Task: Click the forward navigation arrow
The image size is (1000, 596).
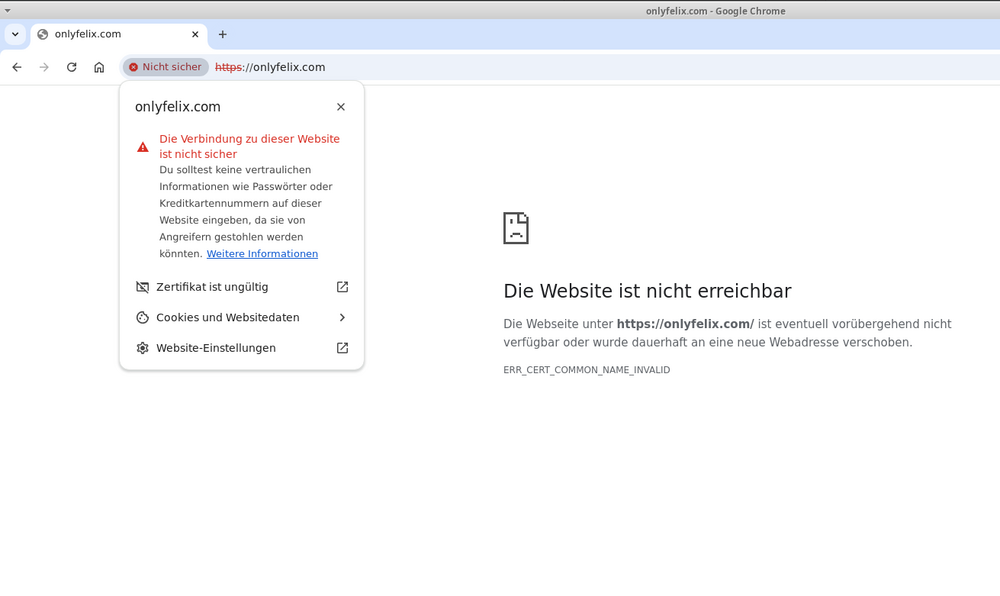Action: pyautogui.click(x=44, y=67)
